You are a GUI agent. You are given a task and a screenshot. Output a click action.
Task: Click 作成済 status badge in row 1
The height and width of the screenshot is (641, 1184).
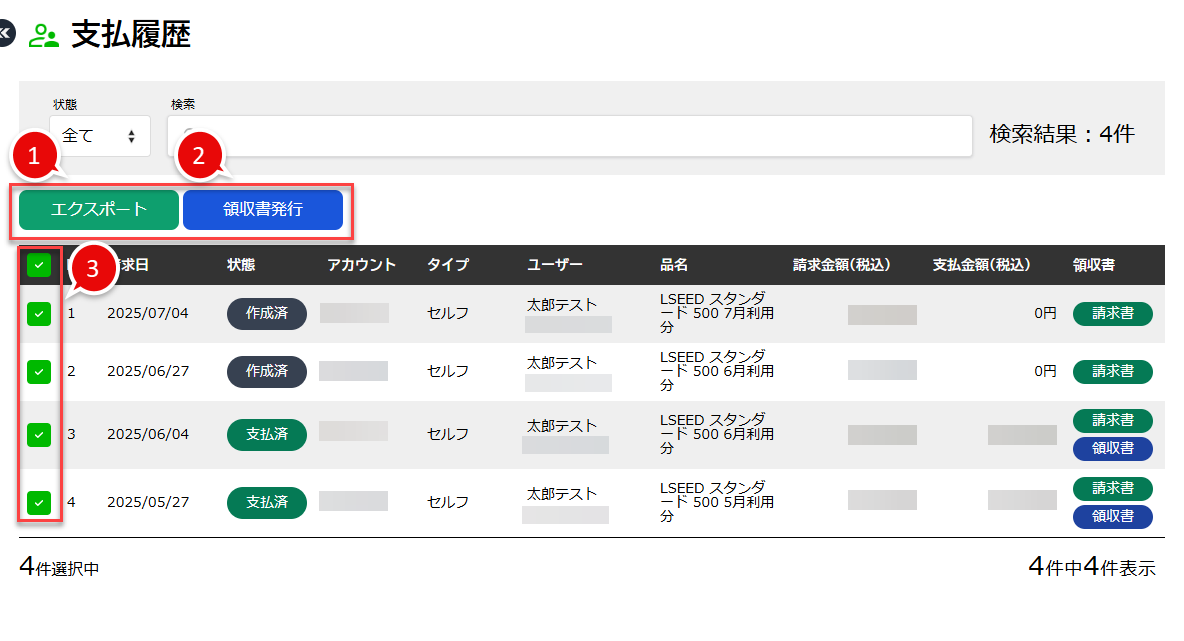click(x=266, y=314)
